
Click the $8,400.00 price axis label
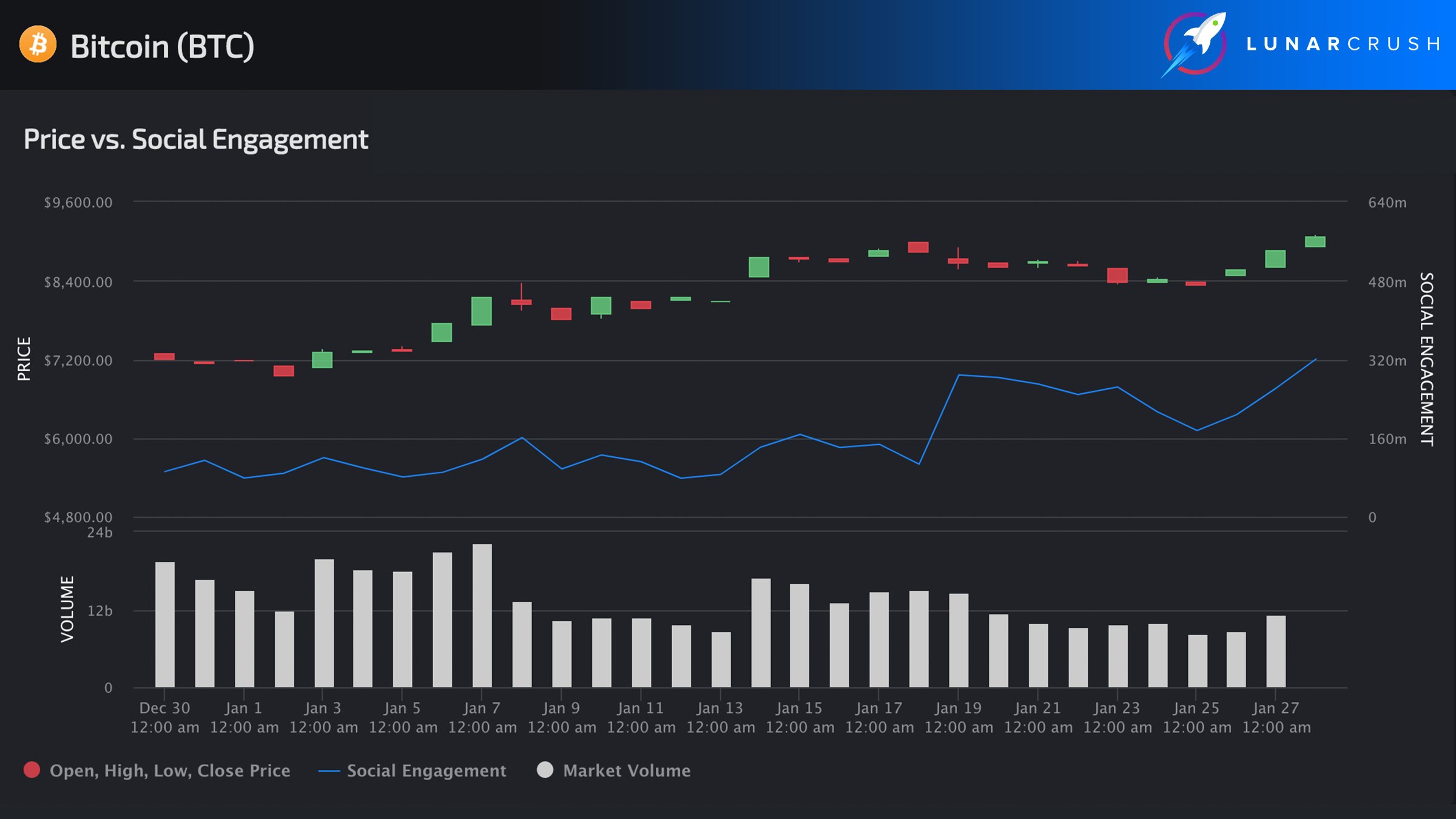pos(78,282)
